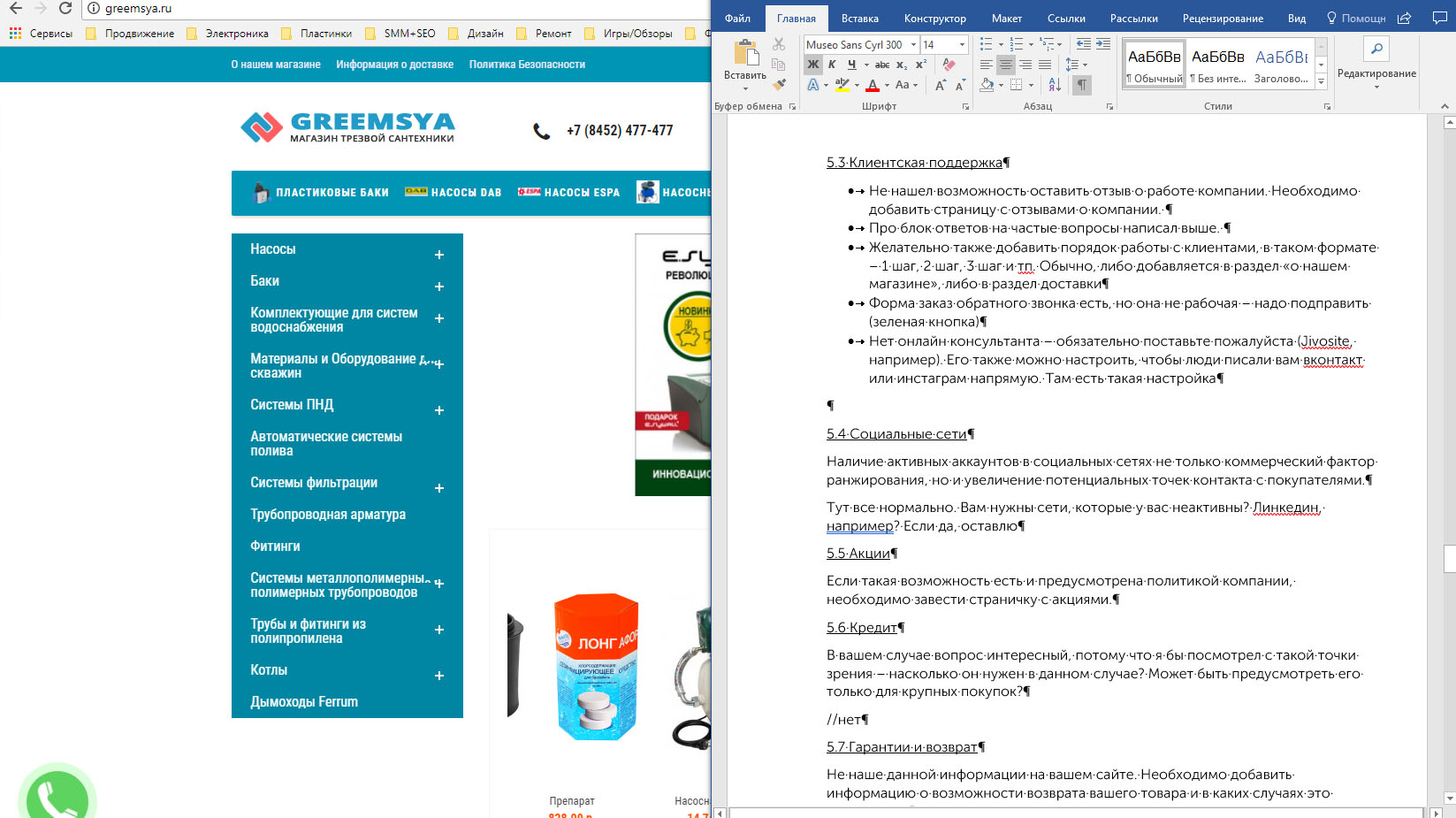Click the Share icon in Word title ribbon
The height and width of the screenshot is (818, 1456).
pos(1404,18)
